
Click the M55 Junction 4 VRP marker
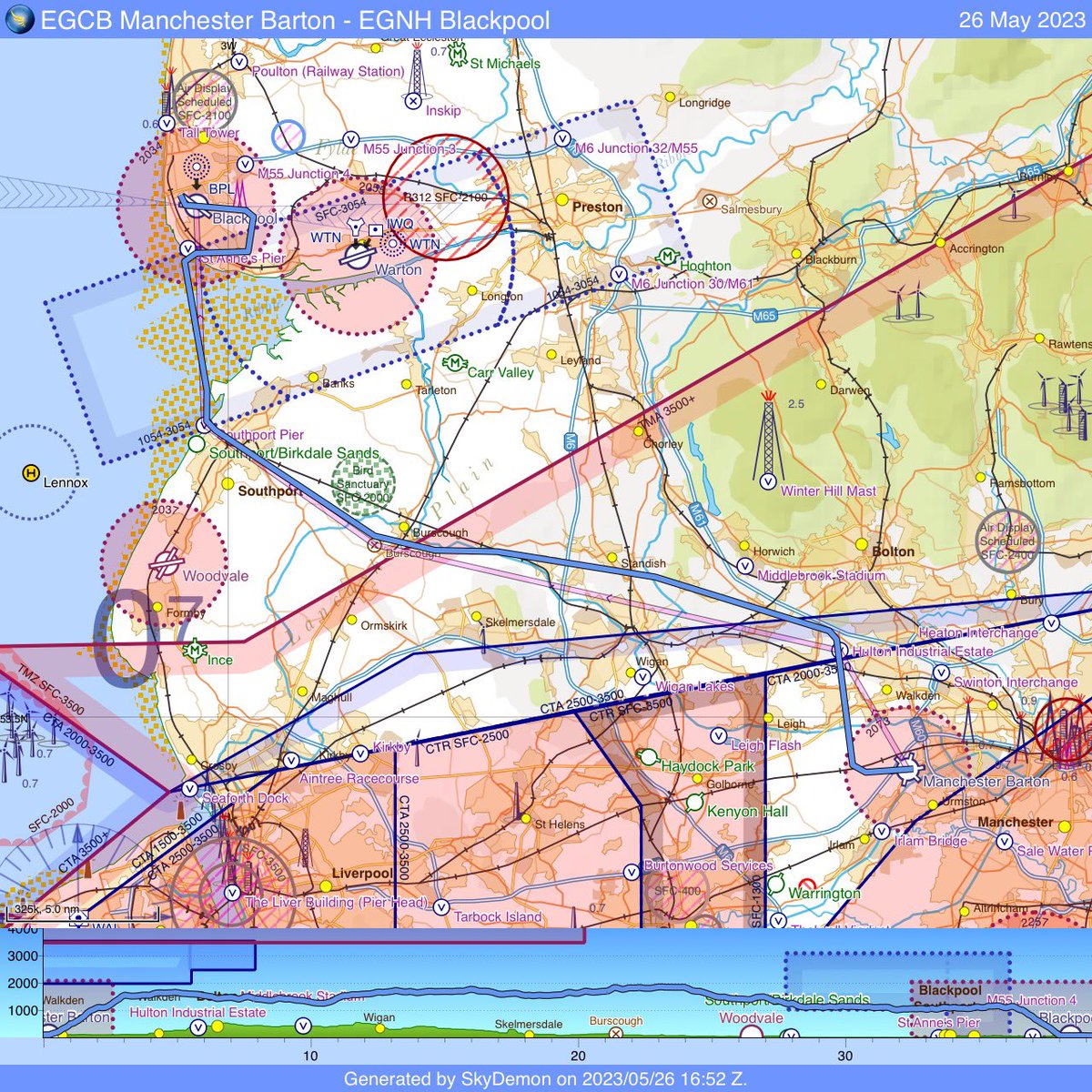(x=245, y=164)
